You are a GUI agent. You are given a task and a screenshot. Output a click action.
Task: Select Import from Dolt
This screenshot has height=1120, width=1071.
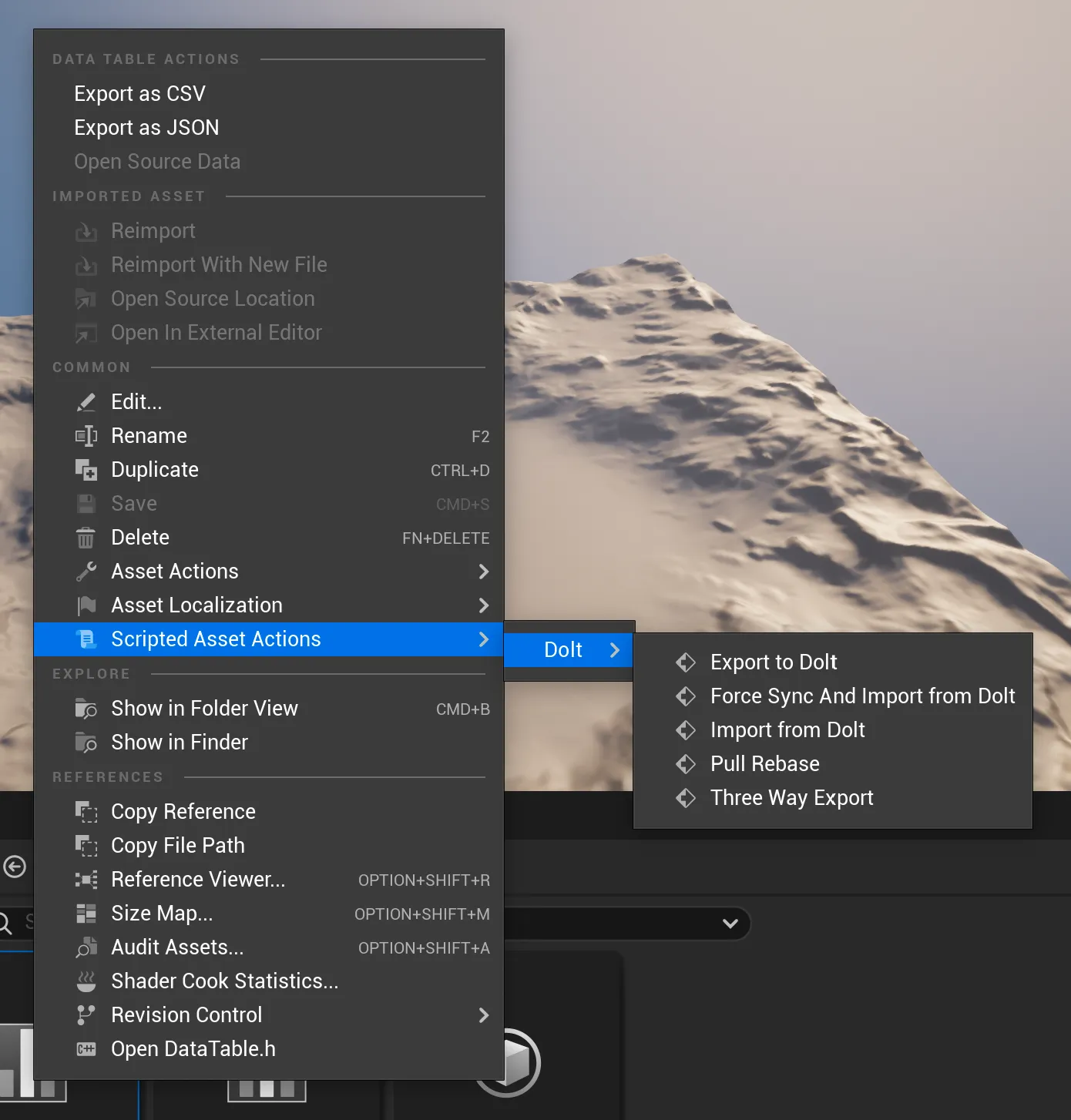tap(787, 729)
